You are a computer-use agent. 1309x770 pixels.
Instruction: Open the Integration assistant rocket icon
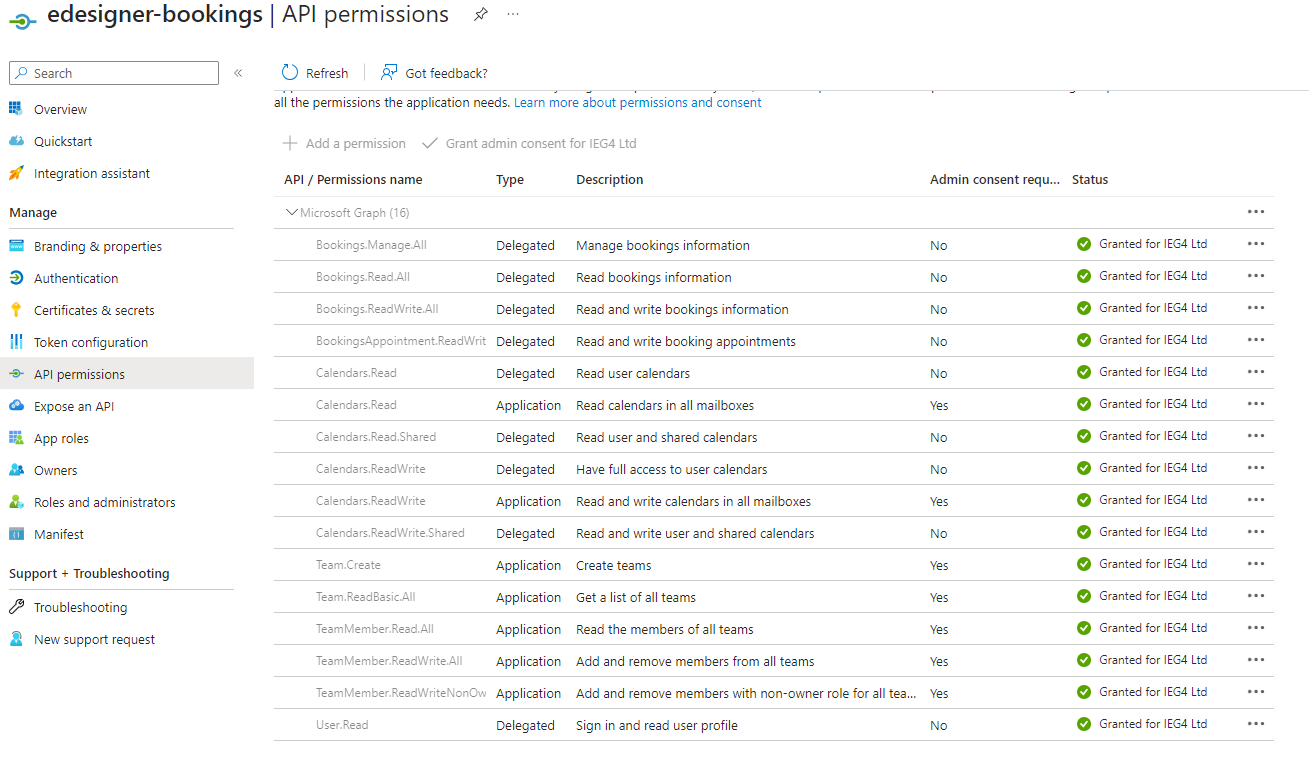coord(16,173)
